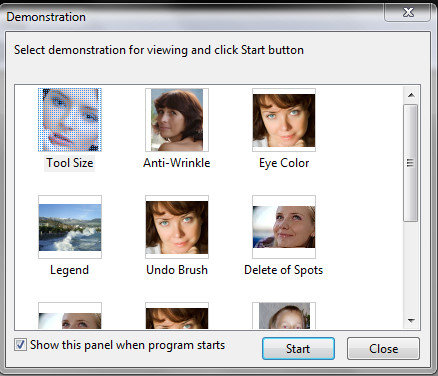Select the Anti-Wrinkle demonstration thumbnail

pyautogui.click(x=177, y=120)
